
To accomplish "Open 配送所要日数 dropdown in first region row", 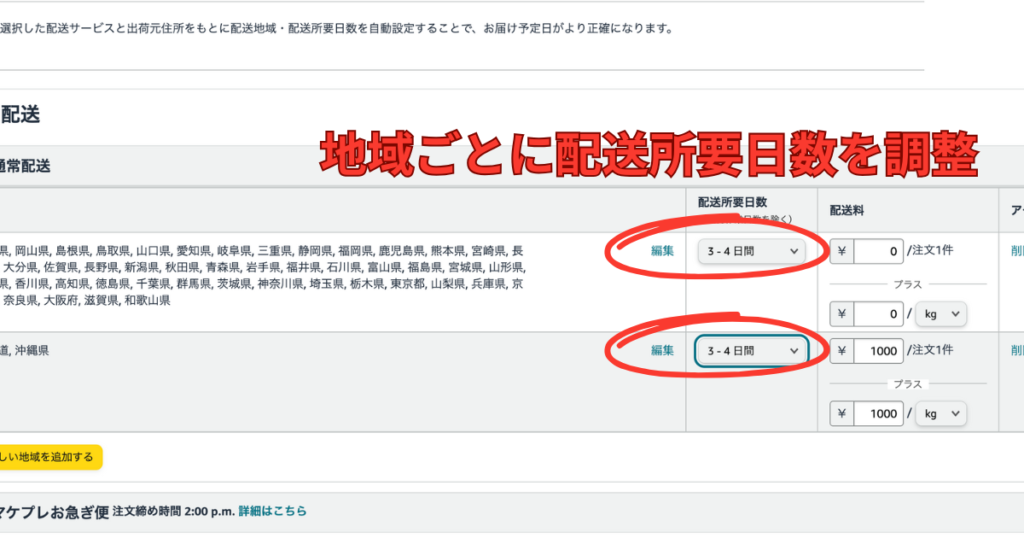I will 752,251.
